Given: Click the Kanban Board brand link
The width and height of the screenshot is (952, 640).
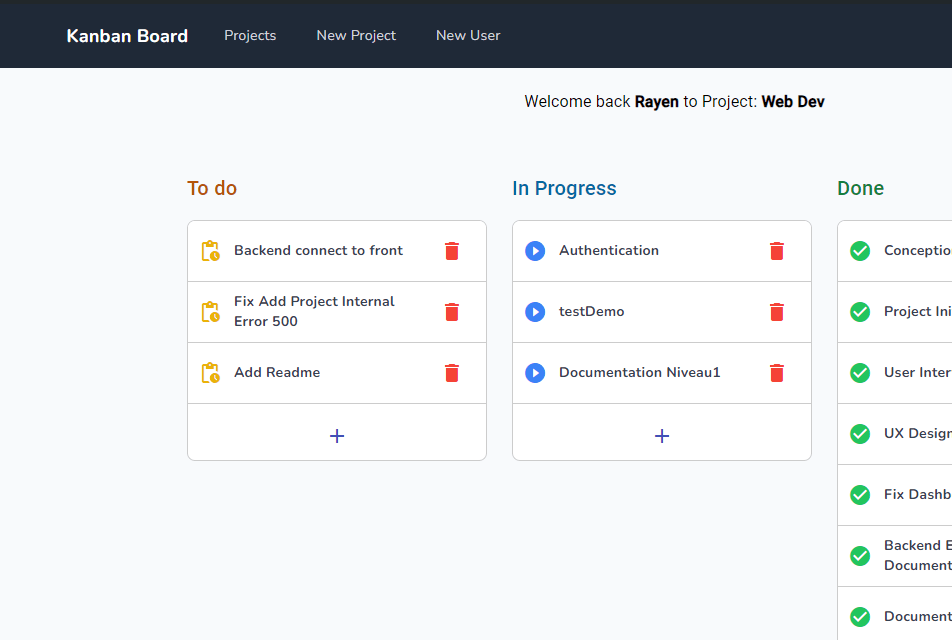Looking at the screenshot, I should click(127, 35).
